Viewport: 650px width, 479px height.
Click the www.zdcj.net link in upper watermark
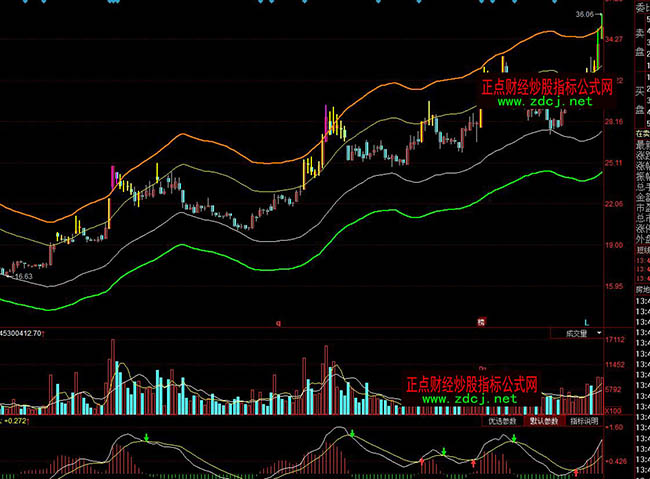tap(544, 101)
